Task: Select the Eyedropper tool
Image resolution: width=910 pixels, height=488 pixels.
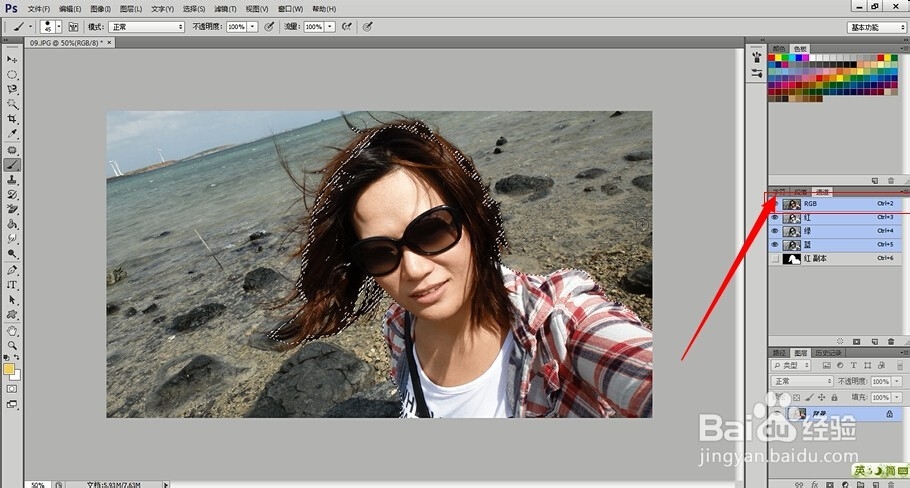Action: coord(12,134)
